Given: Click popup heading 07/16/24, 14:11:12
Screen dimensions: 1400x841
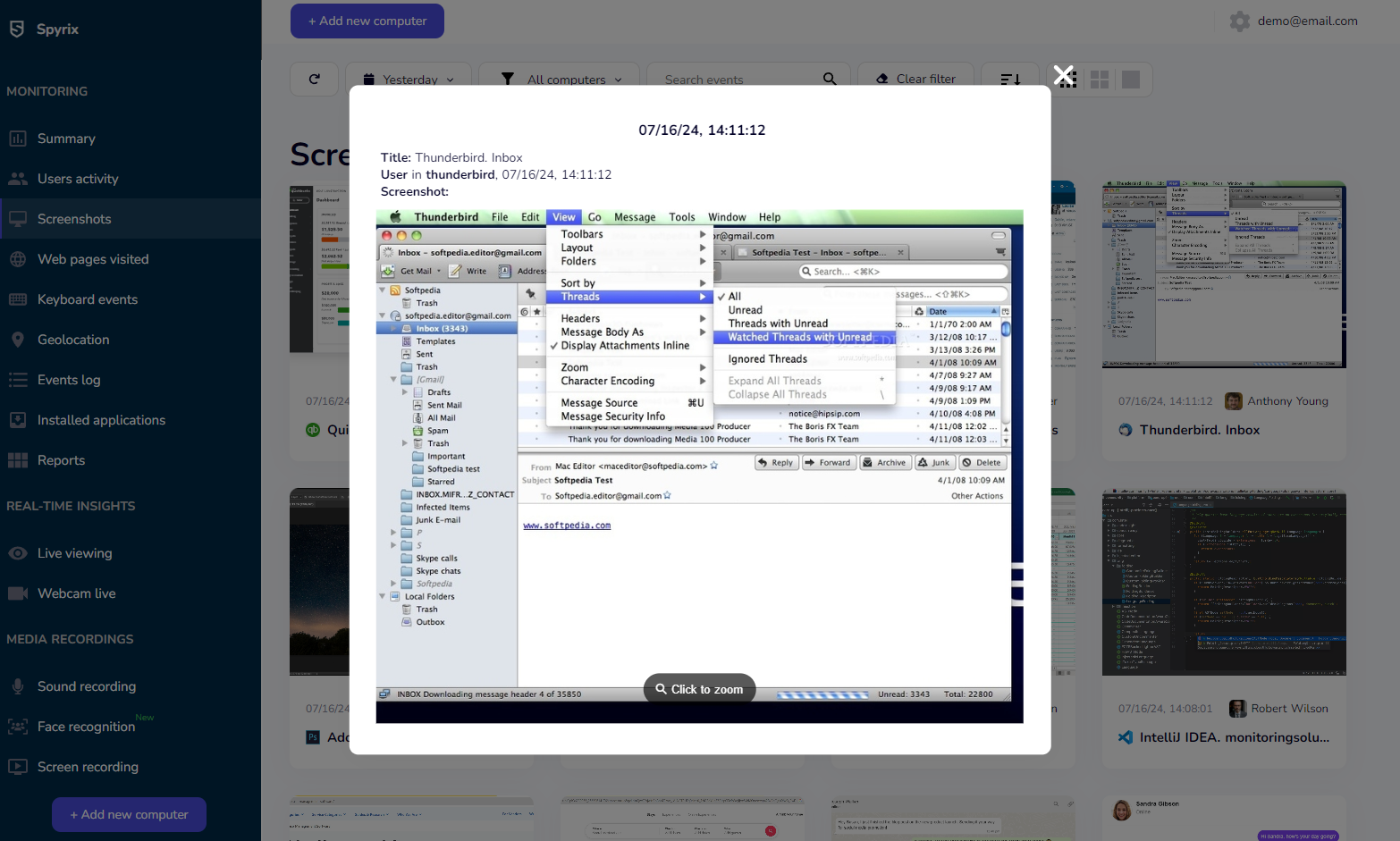Looking at the screenshot, I should click(x=702, y=130).
